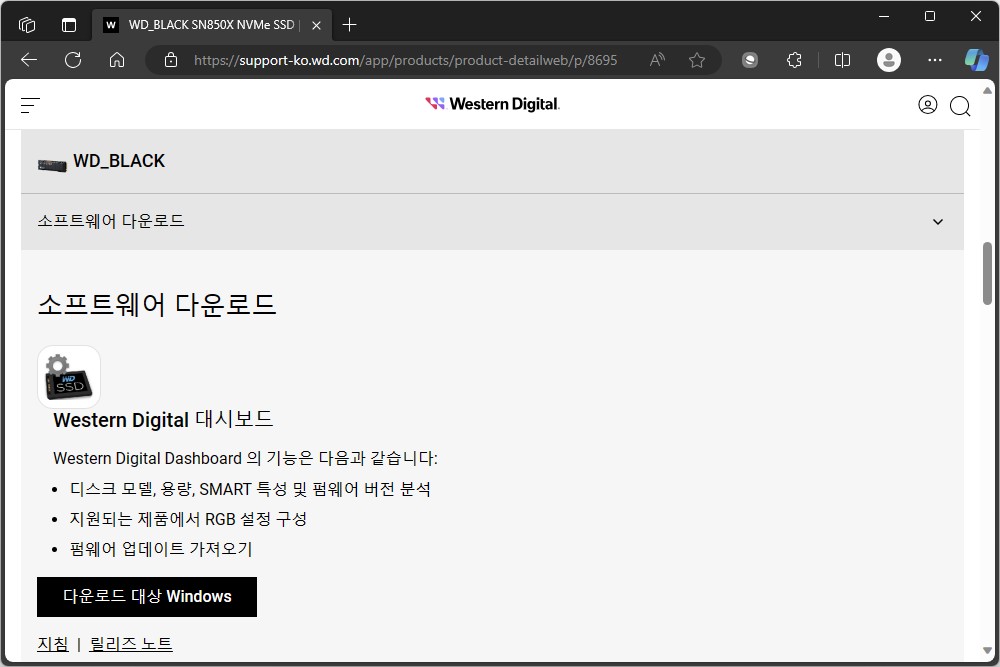The height and width of the screenshot is (667, 1000).
Task: Turn on Read aloud
Action: (657, 60)
